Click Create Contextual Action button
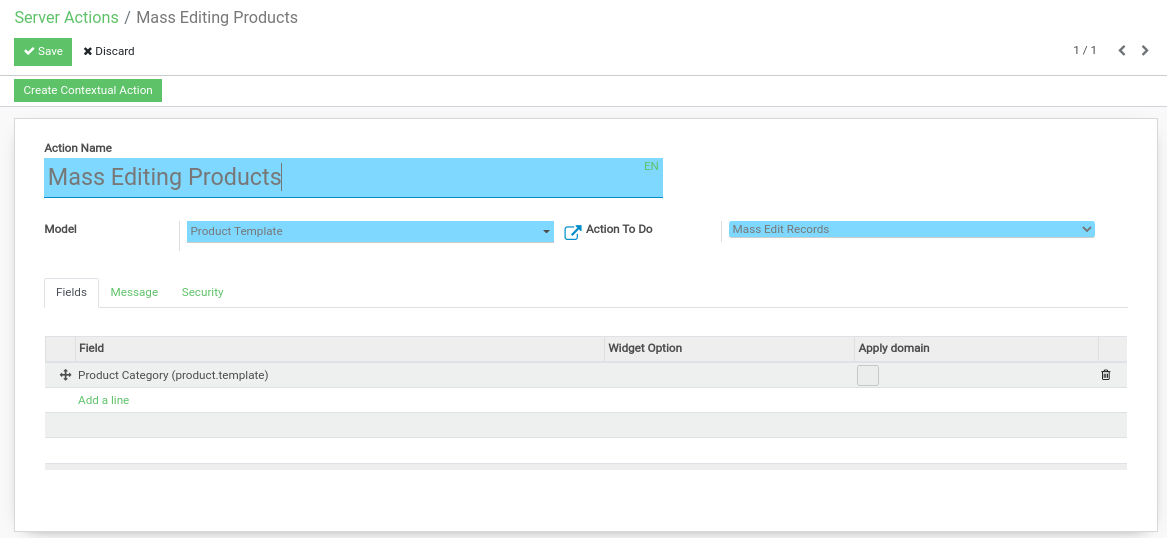1167x538 pixels. pyautogui.click(x=88, y=90)
